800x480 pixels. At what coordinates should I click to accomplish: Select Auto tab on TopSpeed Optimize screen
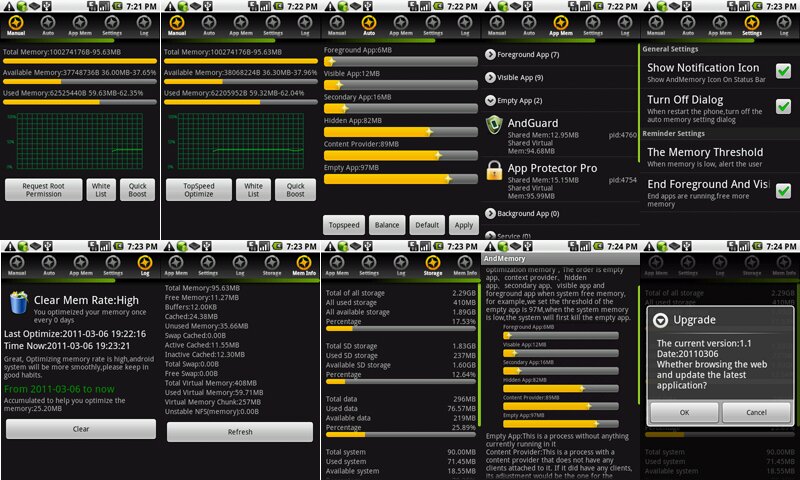209,26
